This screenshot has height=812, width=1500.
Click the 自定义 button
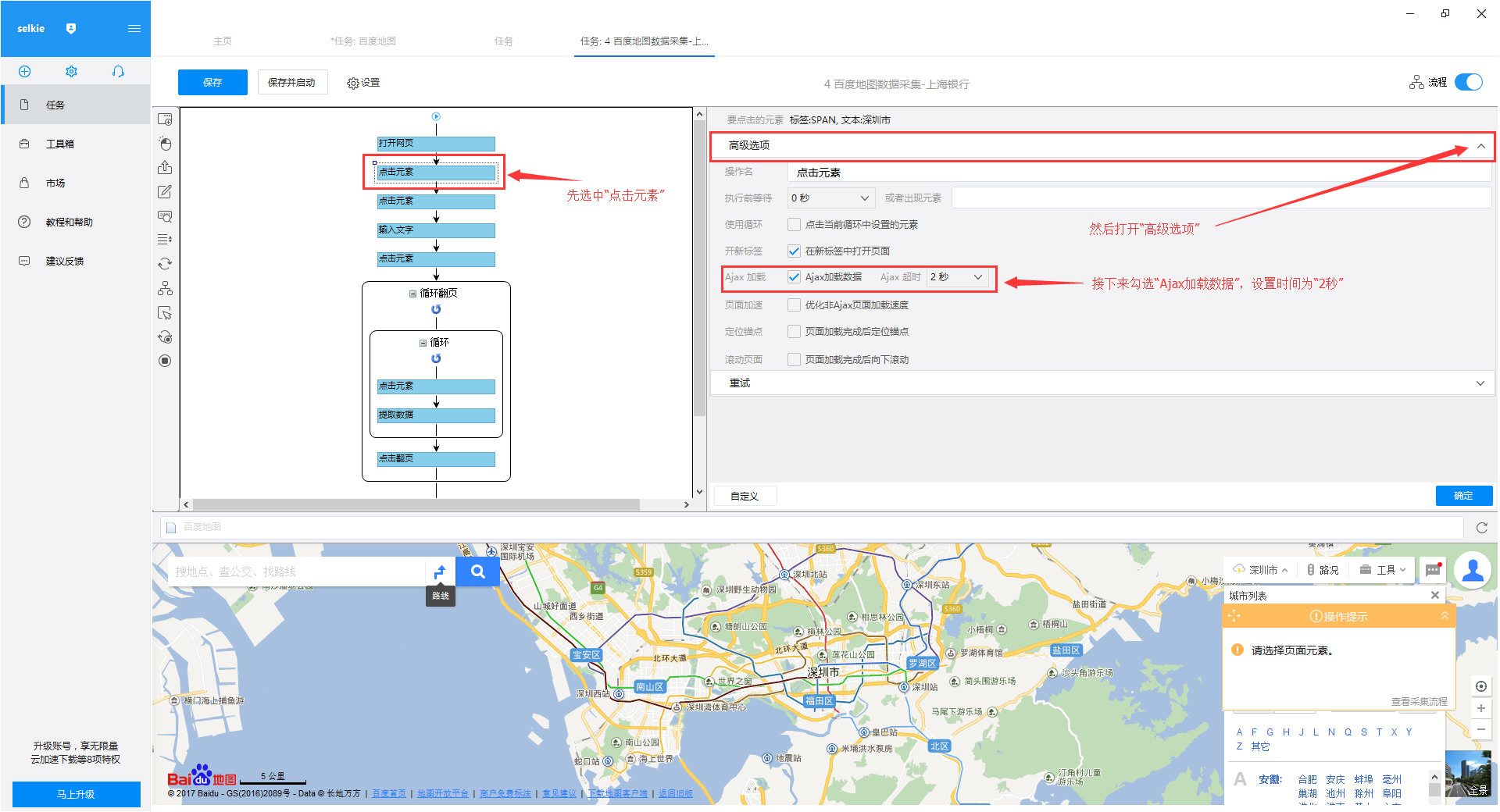click(745, 496)
